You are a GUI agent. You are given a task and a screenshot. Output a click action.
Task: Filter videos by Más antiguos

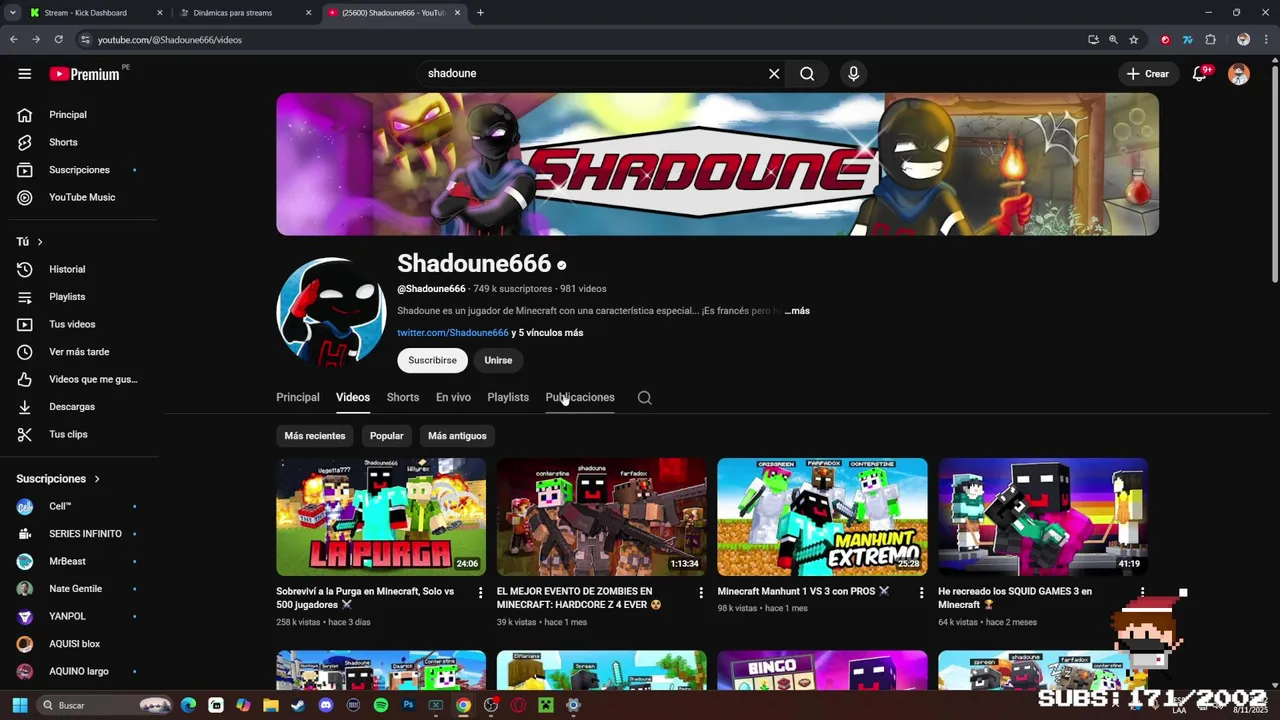[x=457, y=436]
